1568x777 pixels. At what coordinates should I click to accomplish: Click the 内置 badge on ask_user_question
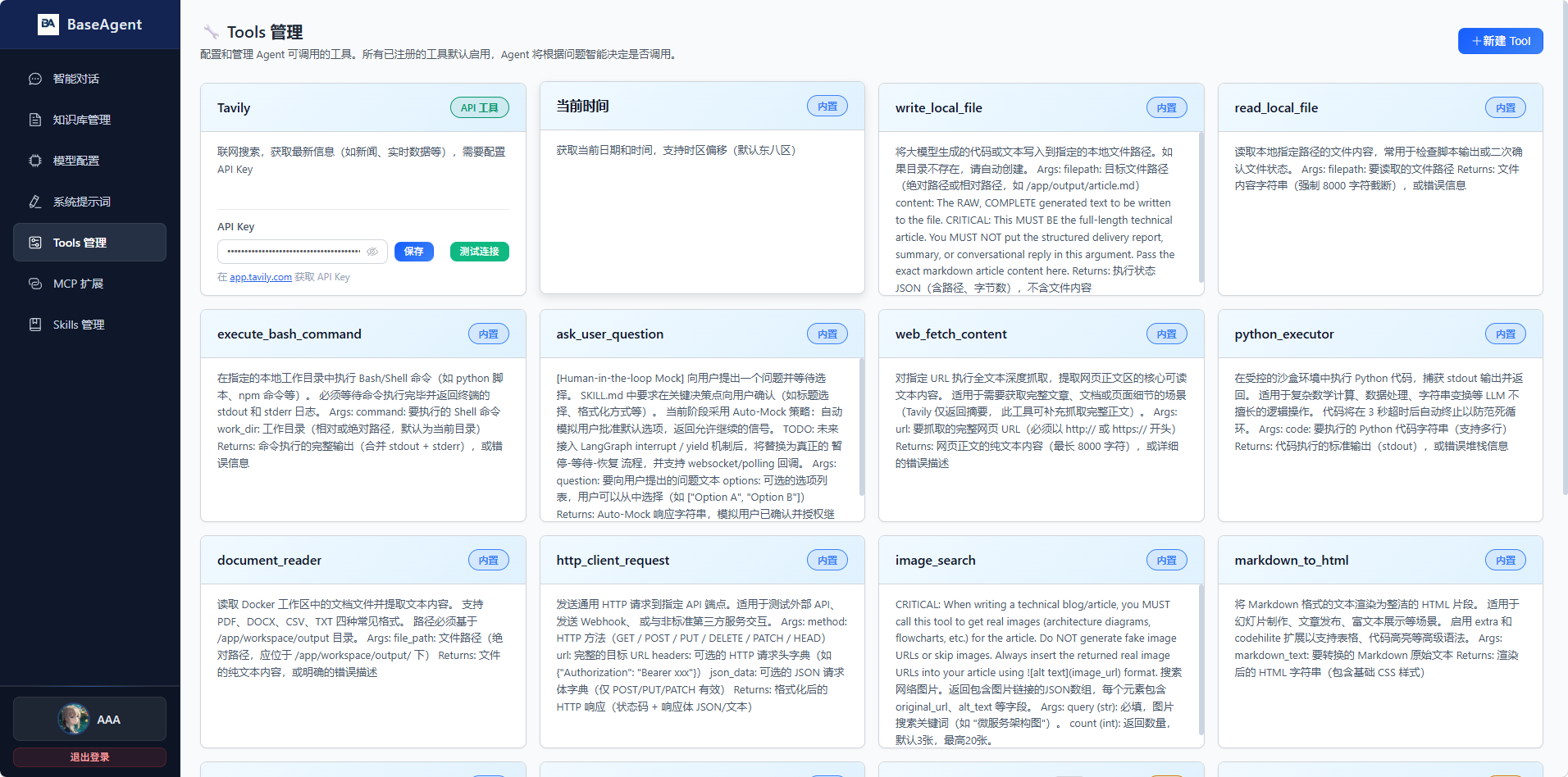tap(827, 334)
